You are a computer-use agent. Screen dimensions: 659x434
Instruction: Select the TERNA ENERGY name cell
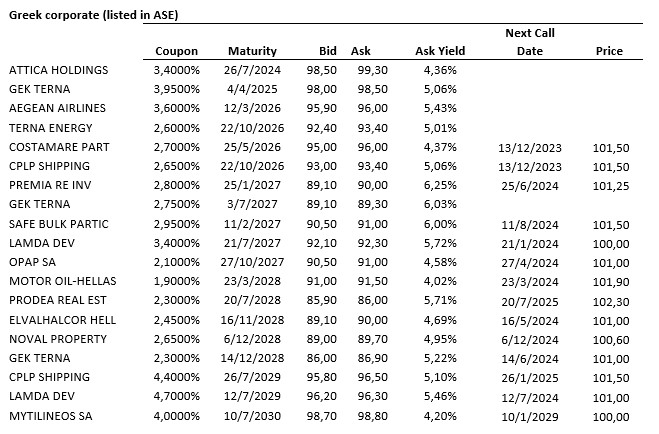(x=50, y=128)
